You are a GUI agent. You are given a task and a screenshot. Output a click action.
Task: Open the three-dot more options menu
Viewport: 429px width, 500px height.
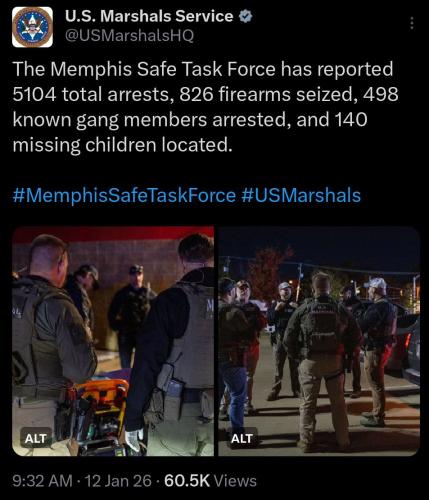tap(412, 23)
